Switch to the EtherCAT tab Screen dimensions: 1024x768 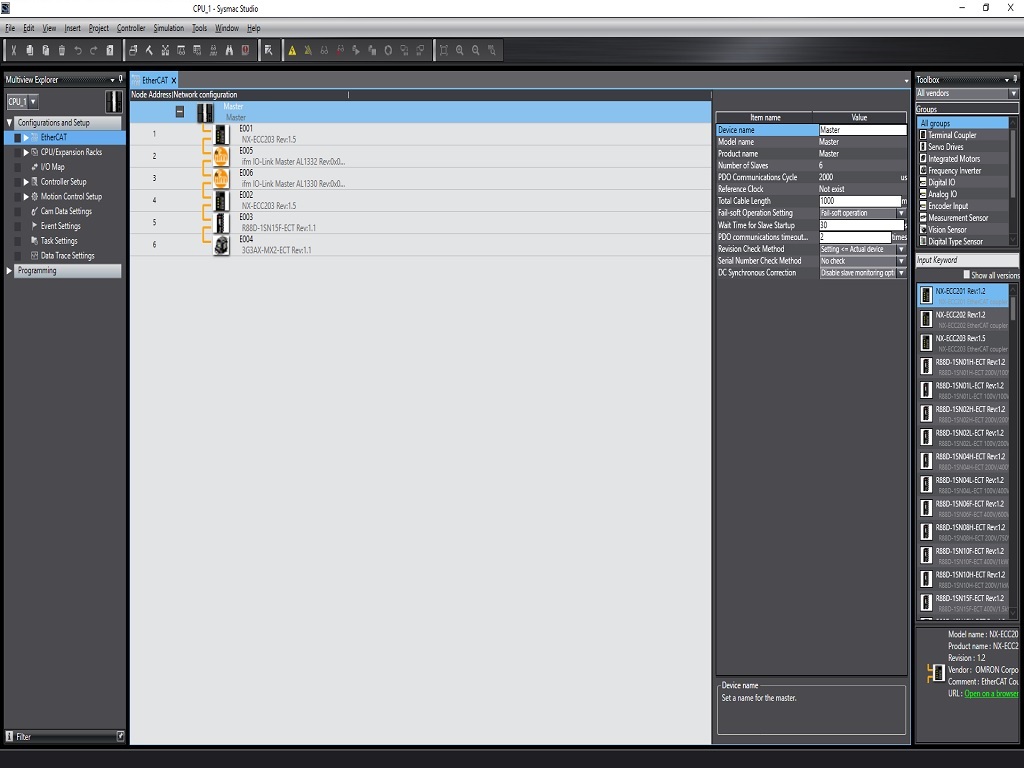click(155, 80)
